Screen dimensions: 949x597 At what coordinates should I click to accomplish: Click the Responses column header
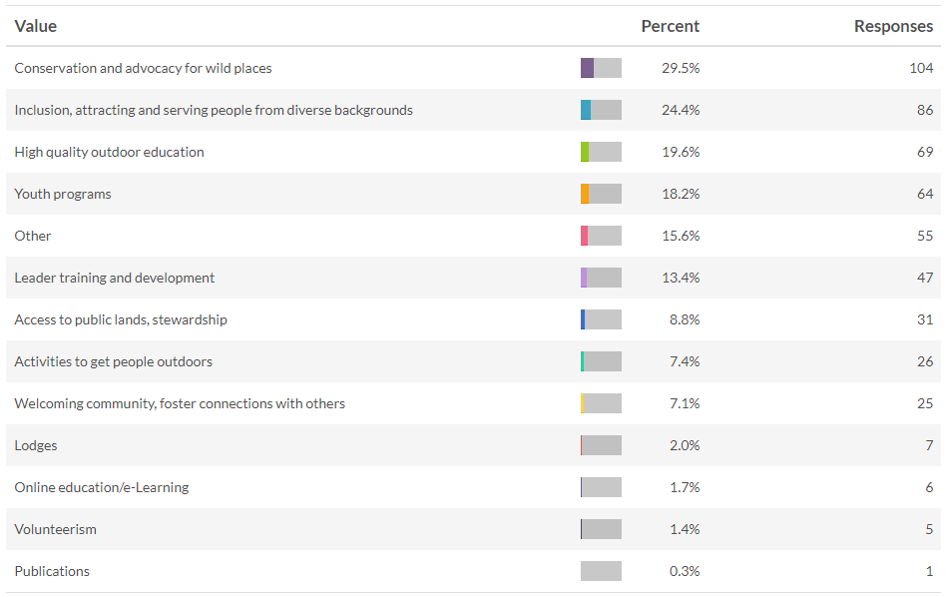click(893, 26)
